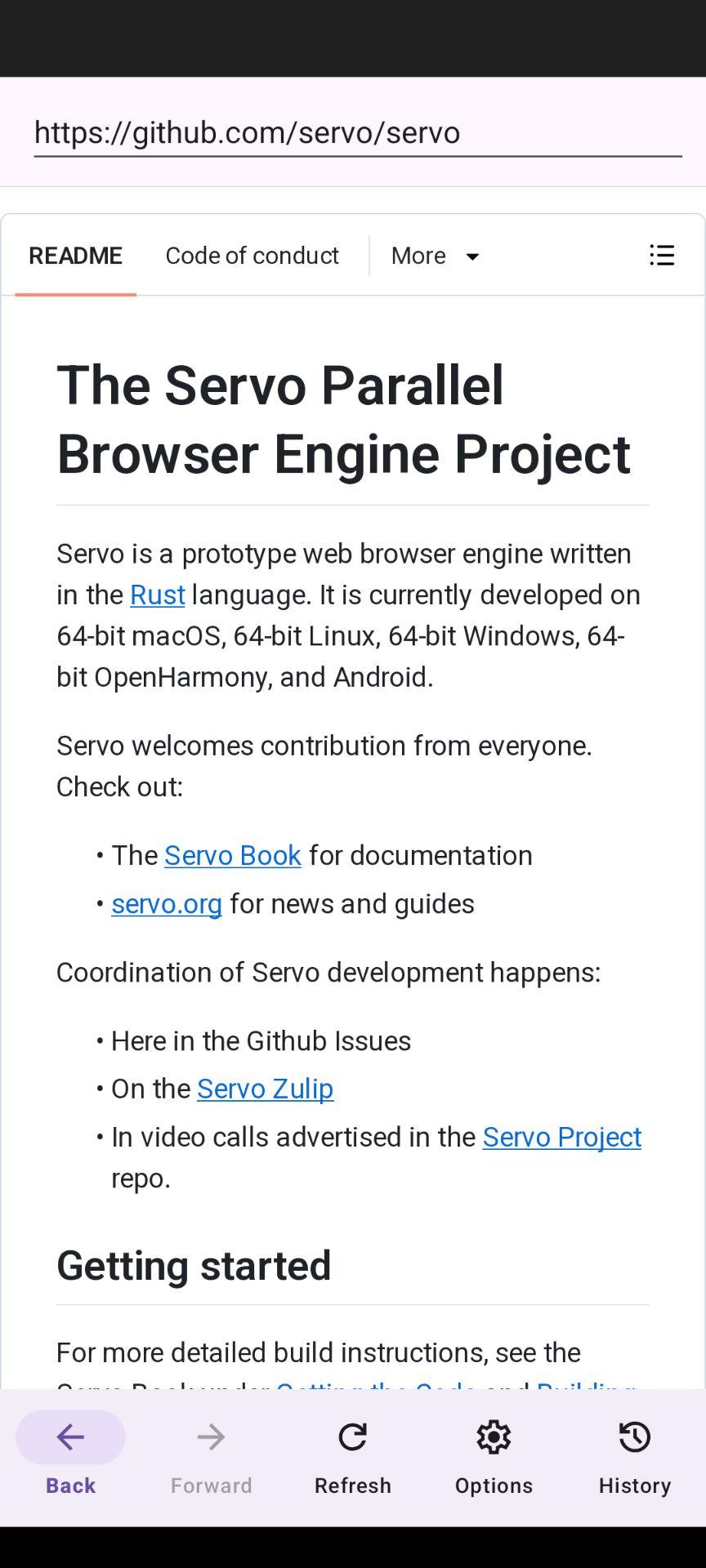
Task: Tap the Back arrow icon
Action: (x=70, y=1437)
